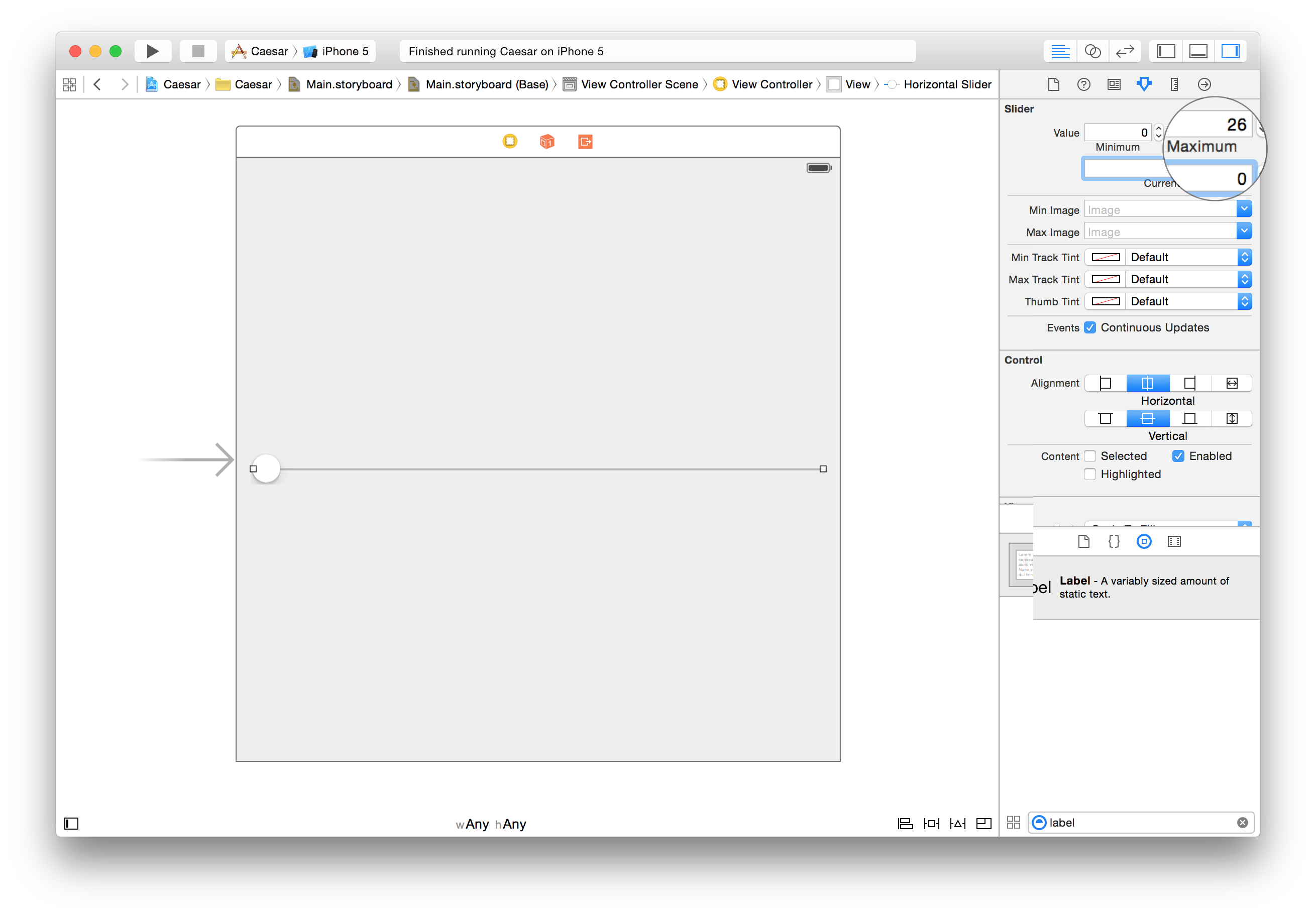1316x917 pixels.
Task: Go forward in editor history
Action: click(x=125, y=85)
